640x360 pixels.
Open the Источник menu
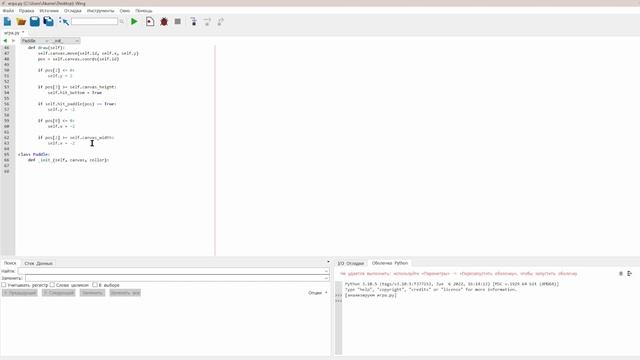coord(49,11)
